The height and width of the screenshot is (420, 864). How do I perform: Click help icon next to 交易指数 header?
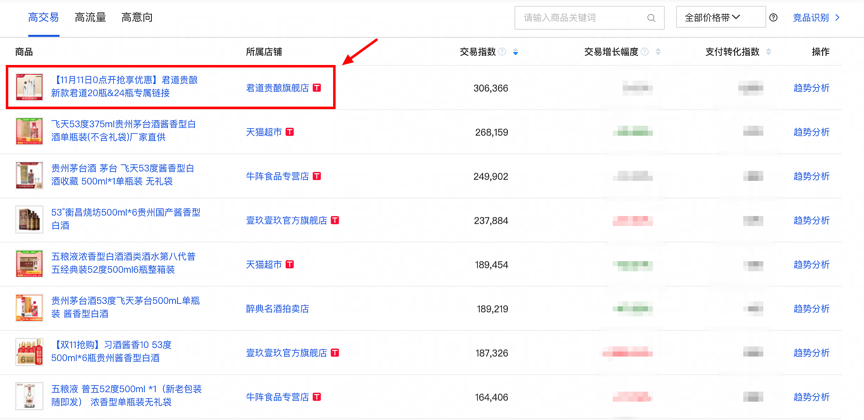coord(503,52)
